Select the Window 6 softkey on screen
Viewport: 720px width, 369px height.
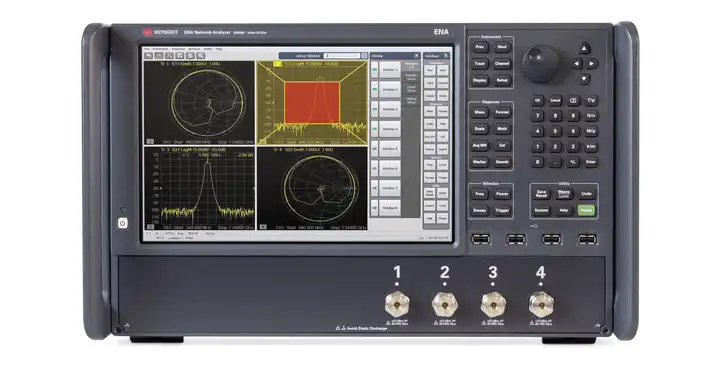[x=389, y=168]
